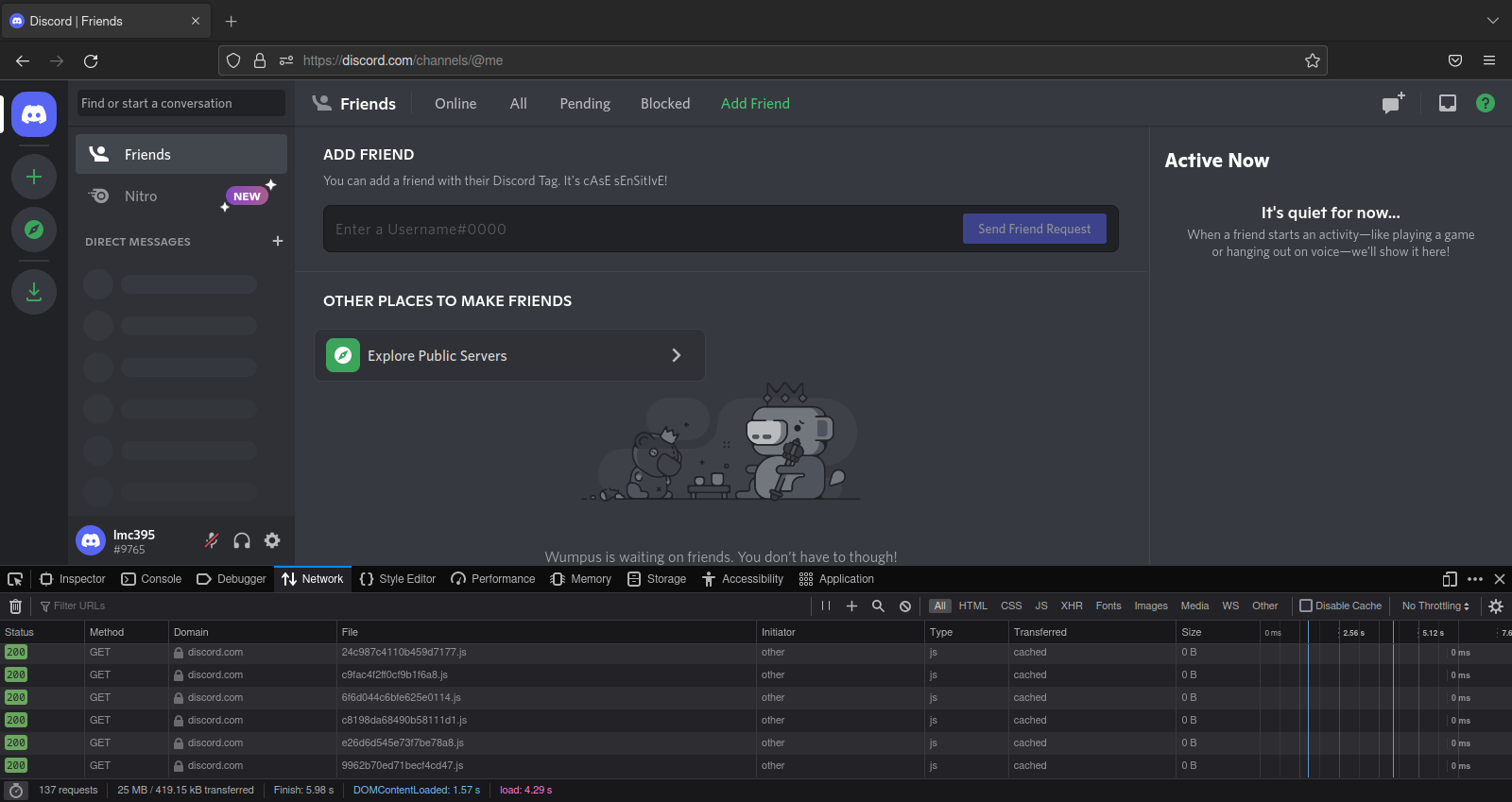Focus the Filter URLs field

(421, 606)
